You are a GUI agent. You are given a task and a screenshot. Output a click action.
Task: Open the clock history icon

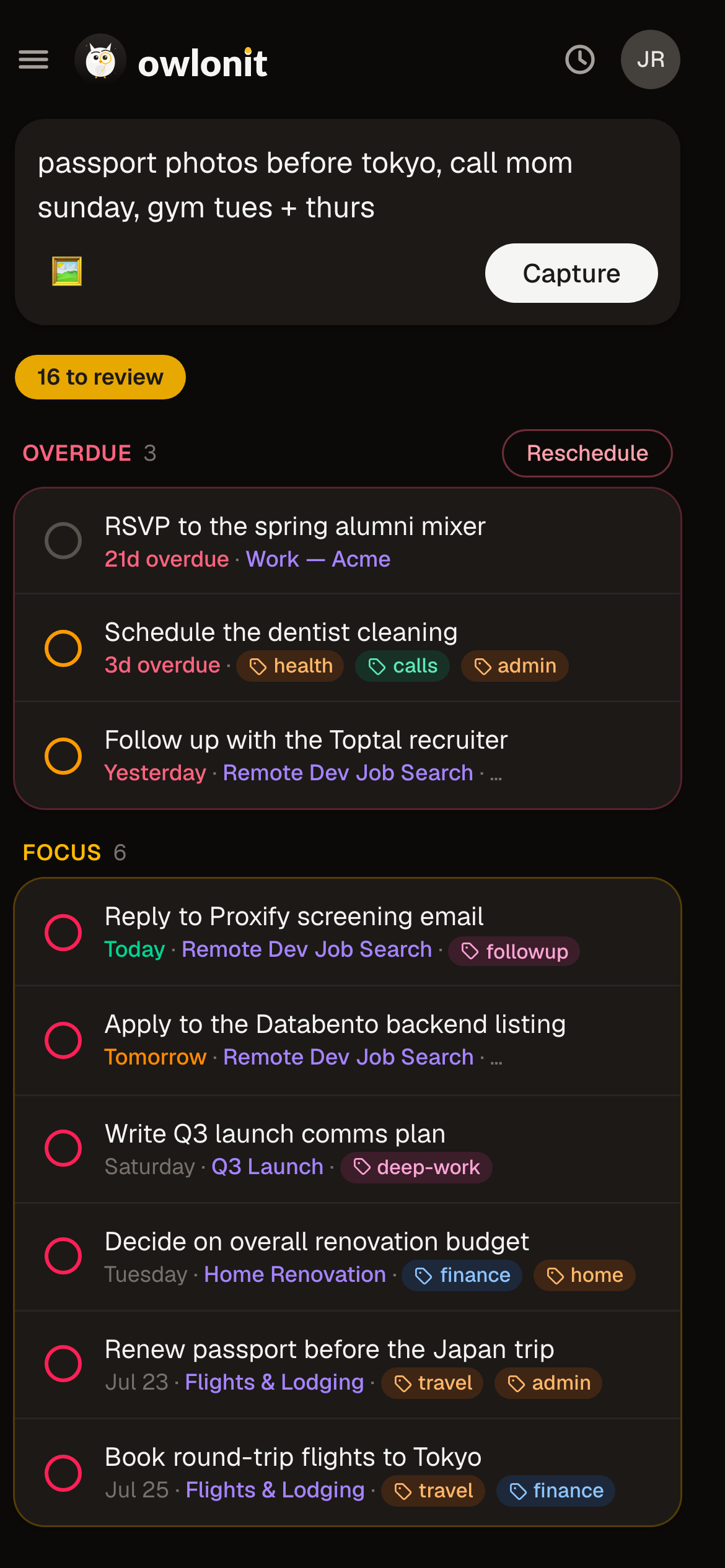click(580, 59)
